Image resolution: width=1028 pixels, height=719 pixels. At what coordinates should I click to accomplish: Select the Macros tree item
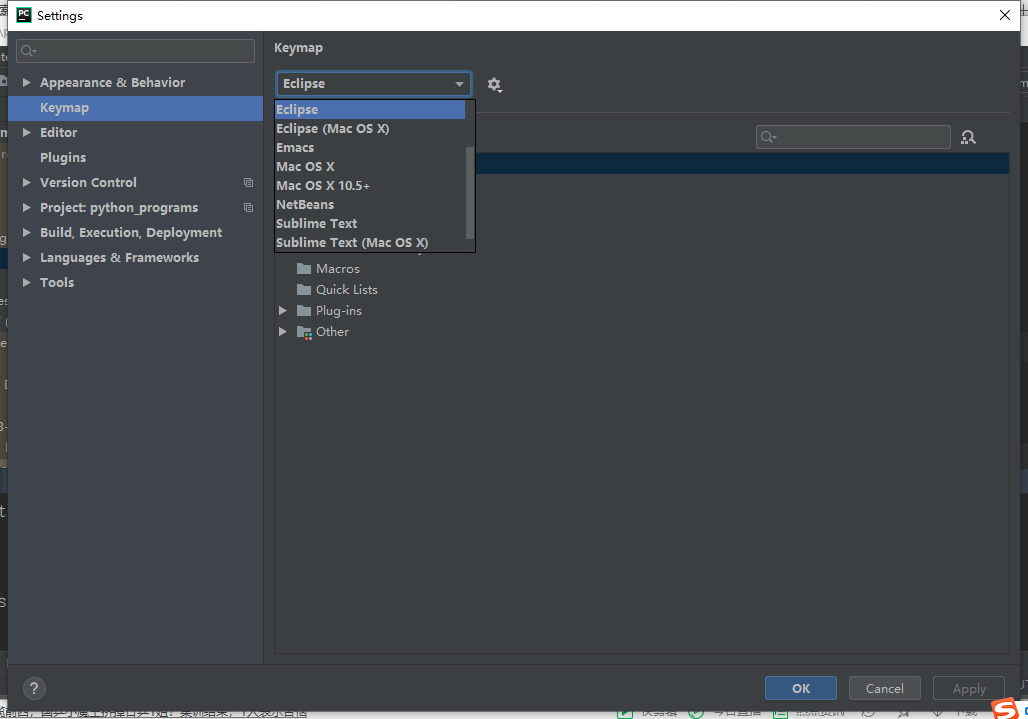pos(338,269)
